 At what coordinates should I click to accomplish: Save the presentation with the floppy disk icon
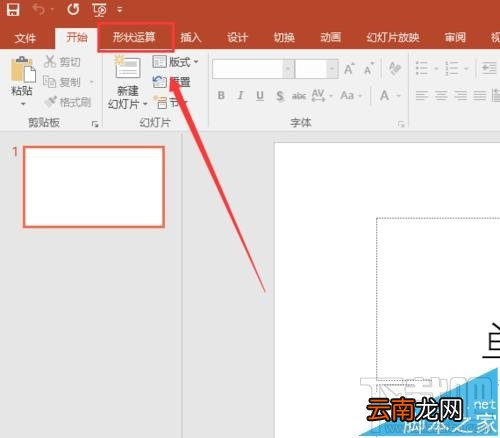tap(13, 9)
